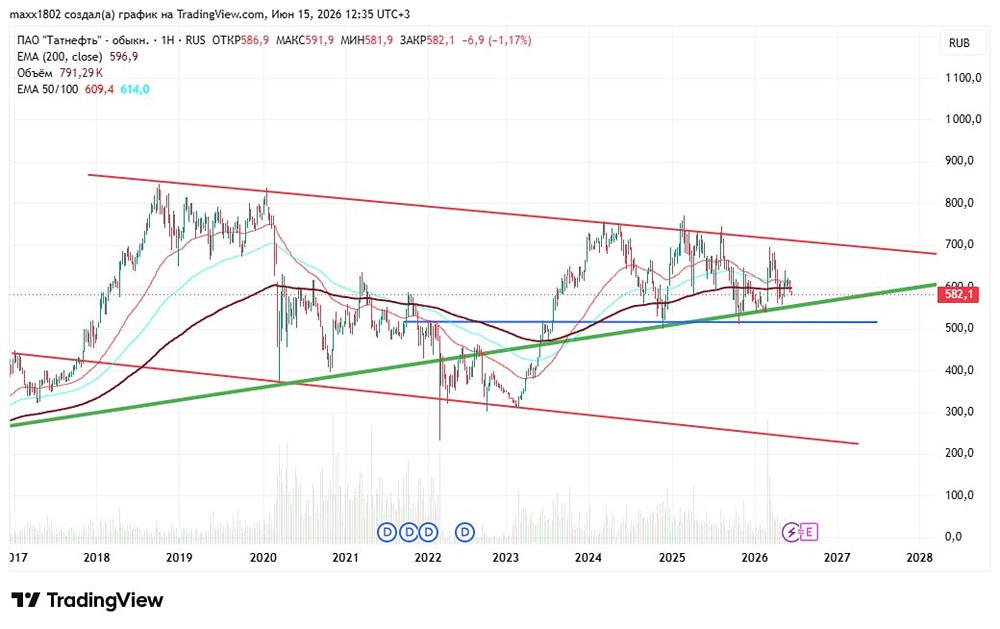Image resolution: width=1000 pixels, height=629 pixels.
Task: Click the isolated dividend D marker before 2023
Action: (x=465, y=531)
